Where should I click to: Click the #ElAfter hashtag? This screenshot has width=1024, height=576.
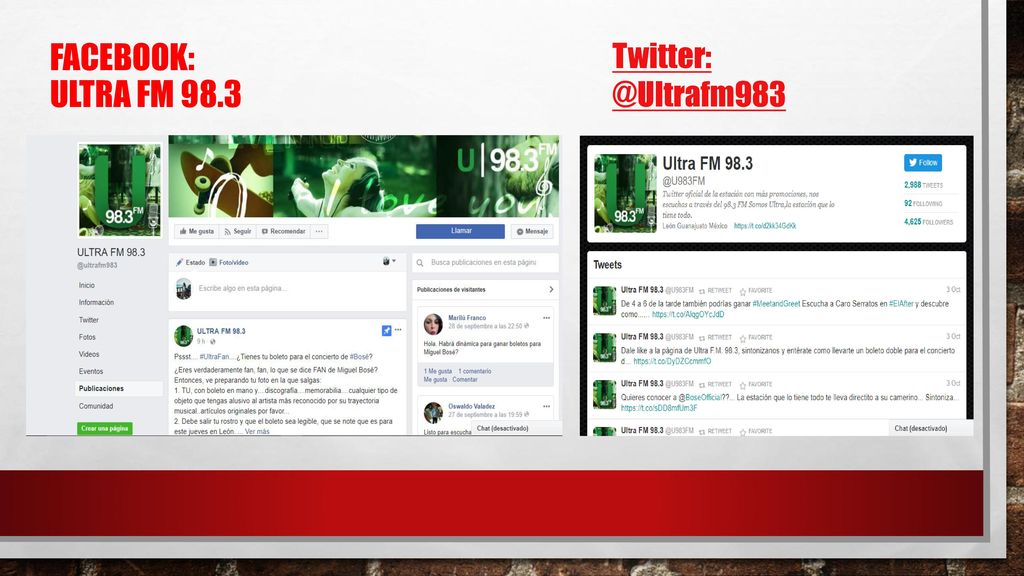point(901,304)
